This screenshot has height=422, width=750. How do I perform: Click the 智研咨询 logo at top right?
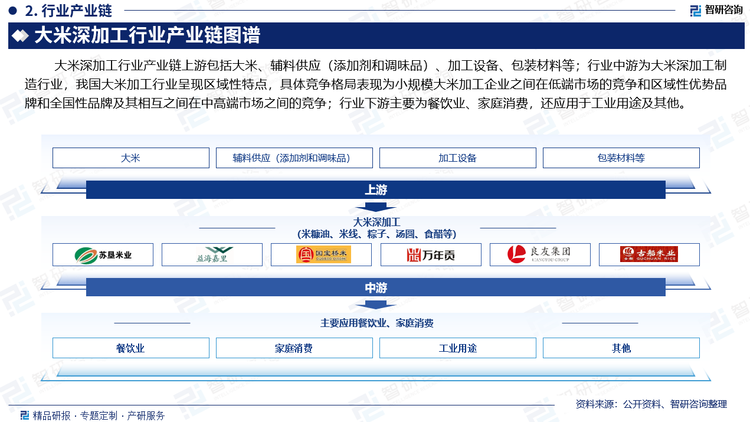tap(716, 10)
